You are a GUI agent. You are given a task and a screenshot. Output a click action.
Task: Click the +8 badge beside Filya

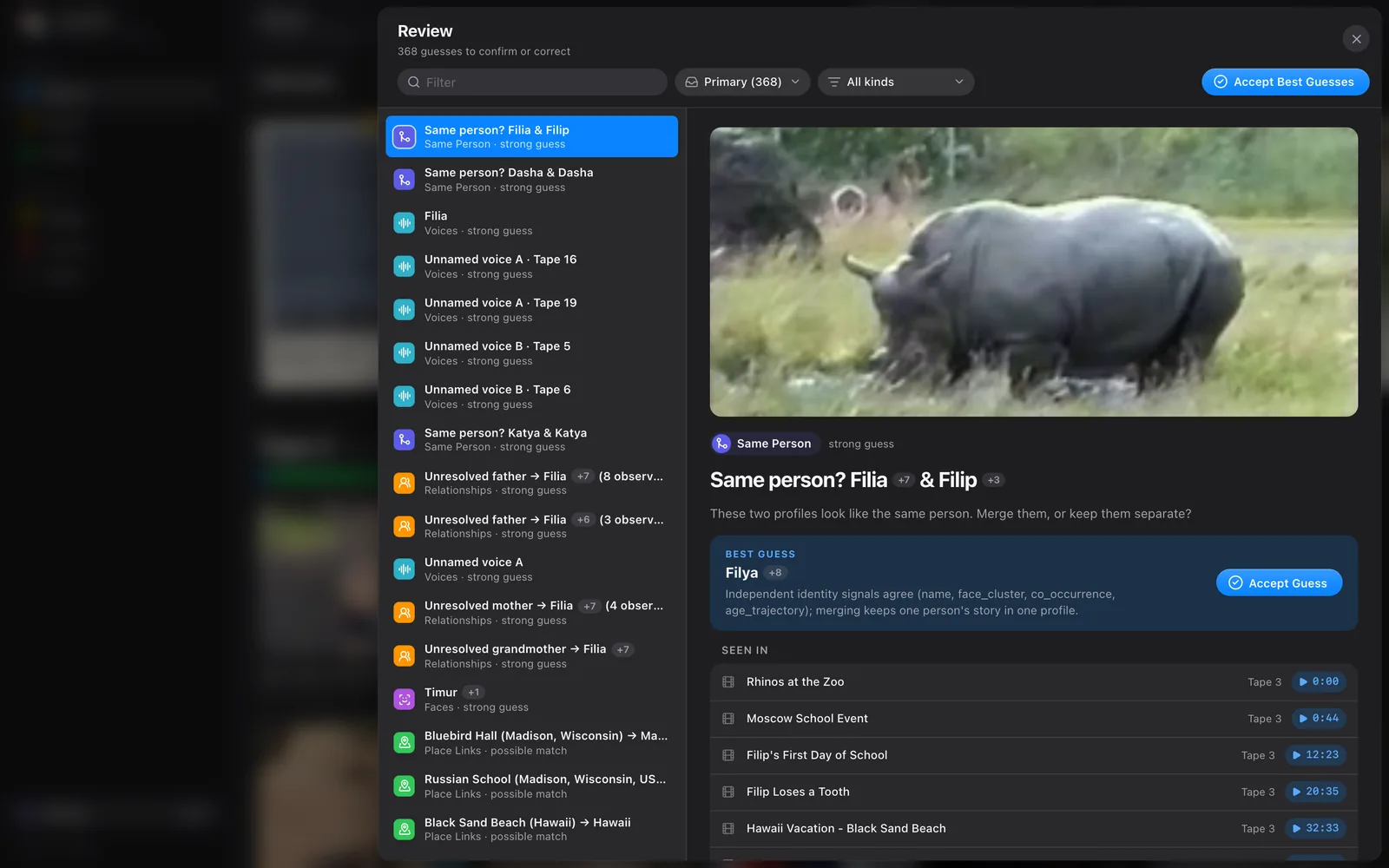(x=775, y=573)
